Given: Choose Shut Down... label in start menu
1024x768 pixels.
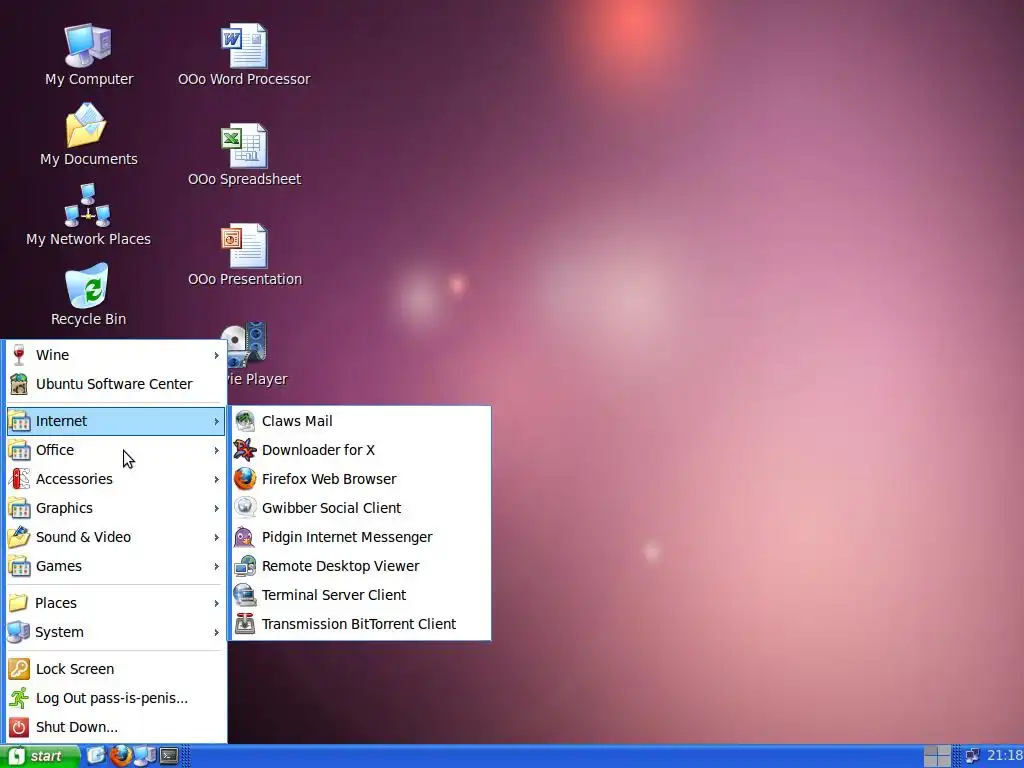Looking at the screenshot, I should click(76, 727).
